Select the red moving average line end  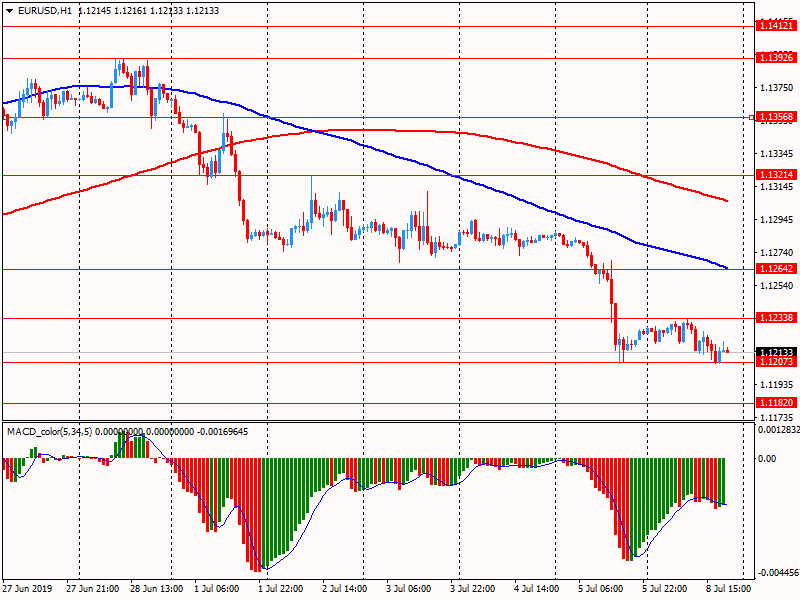tap(726, 201)
